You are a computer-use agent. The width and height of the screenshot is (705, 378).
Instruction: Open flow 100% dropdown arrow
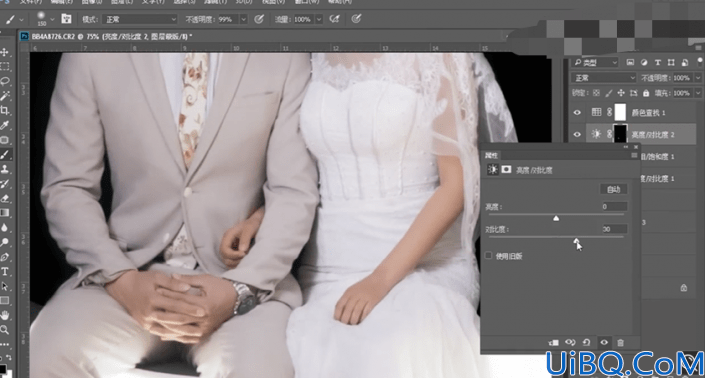coord(319,19)
